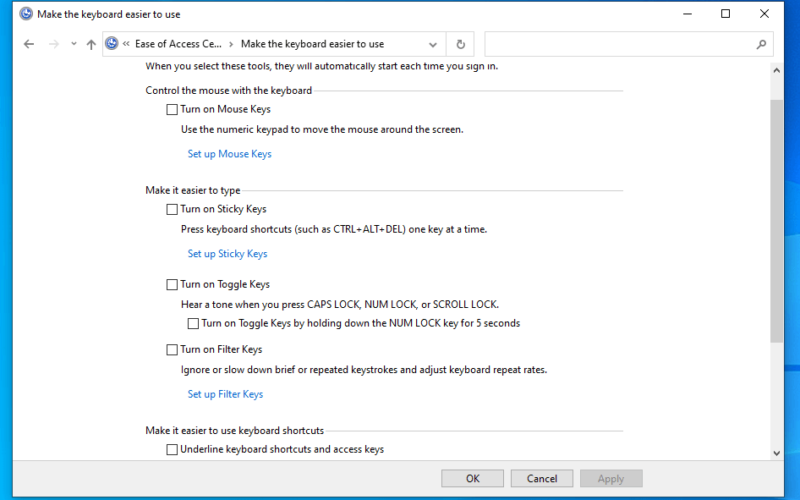
Task: Click the title bar Ease of Access icon
Action: pyautogui.click(x=26, y=14)
